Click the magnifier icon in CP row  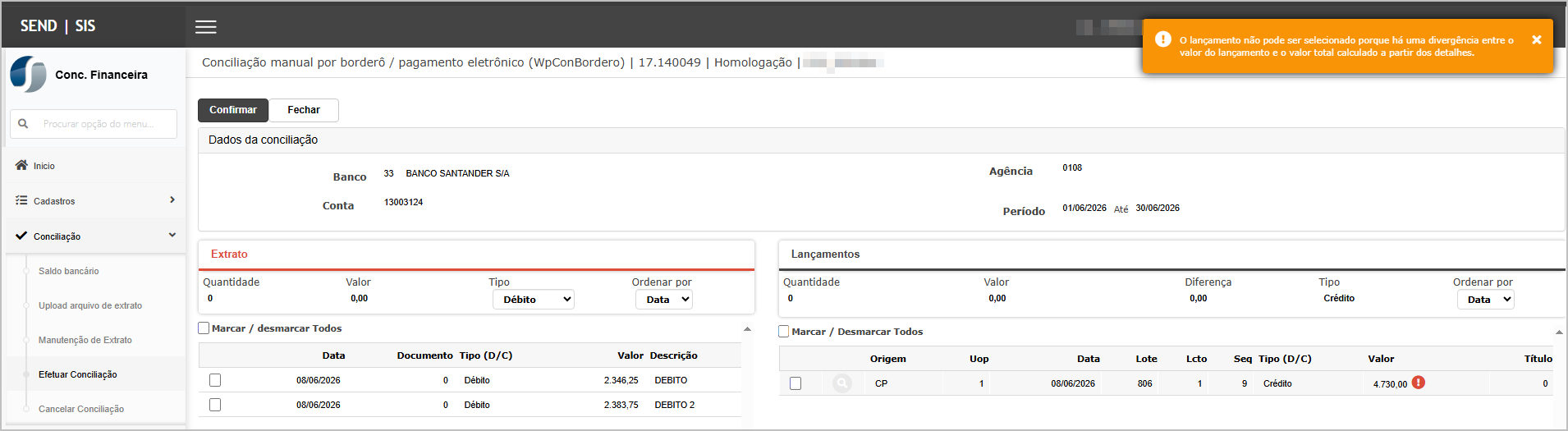(842, 383)
